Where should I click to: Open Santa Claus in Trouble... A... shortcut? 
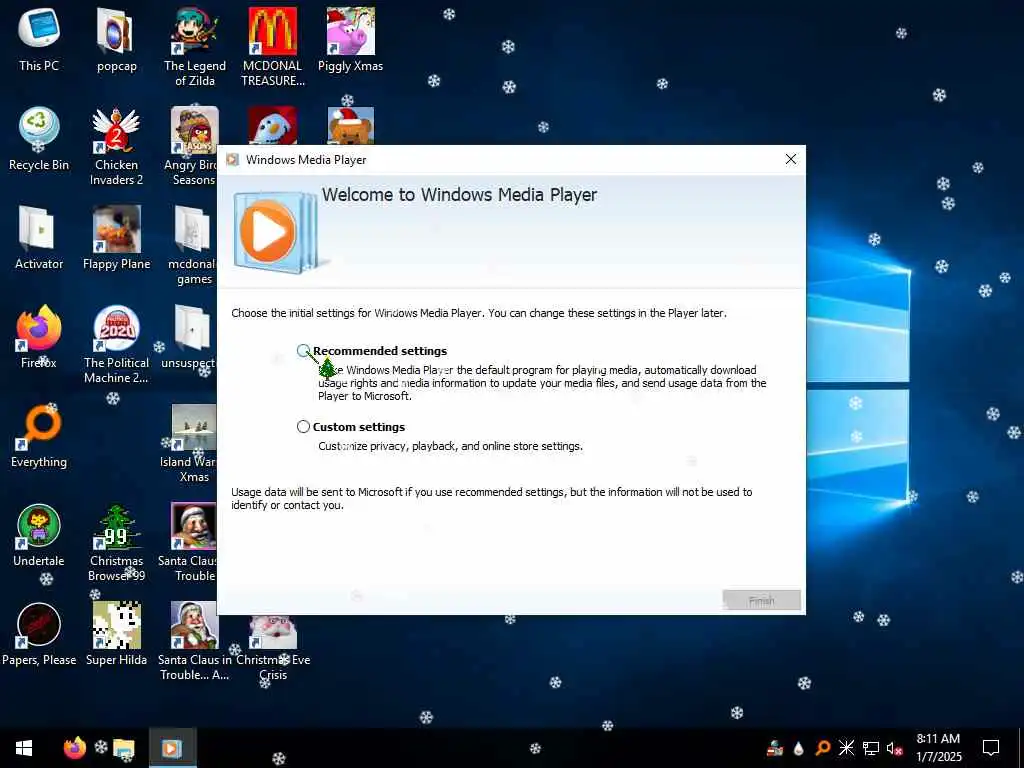click(195, 641)
